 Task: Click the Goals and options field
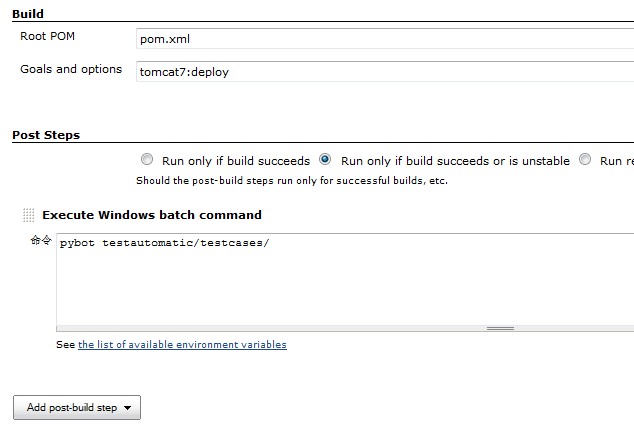coord(385,72)
